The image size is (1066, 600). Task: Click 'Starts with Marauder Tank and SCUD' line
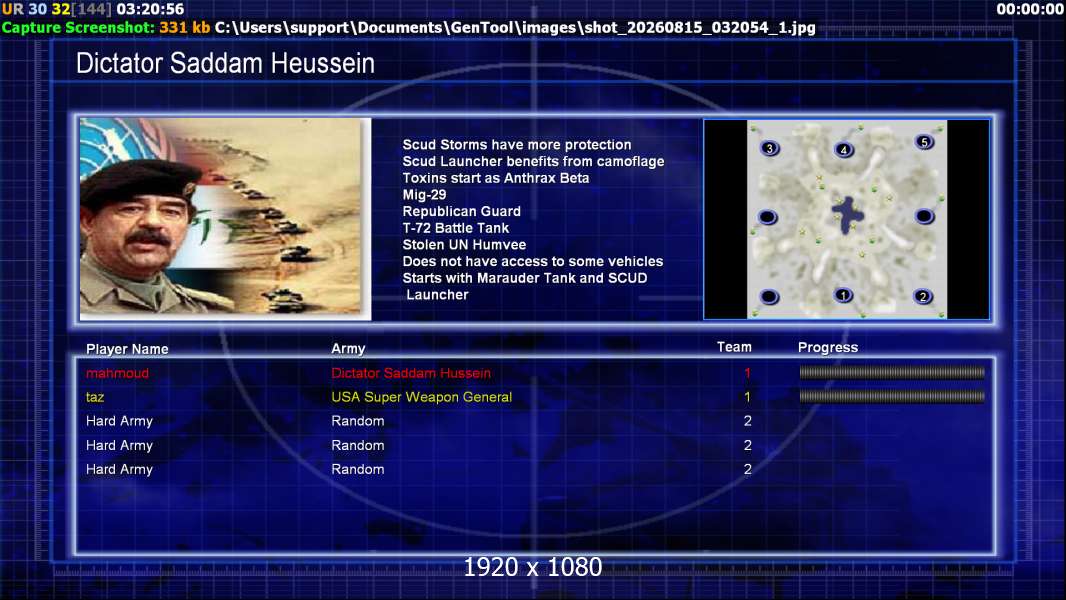point(525,278)
